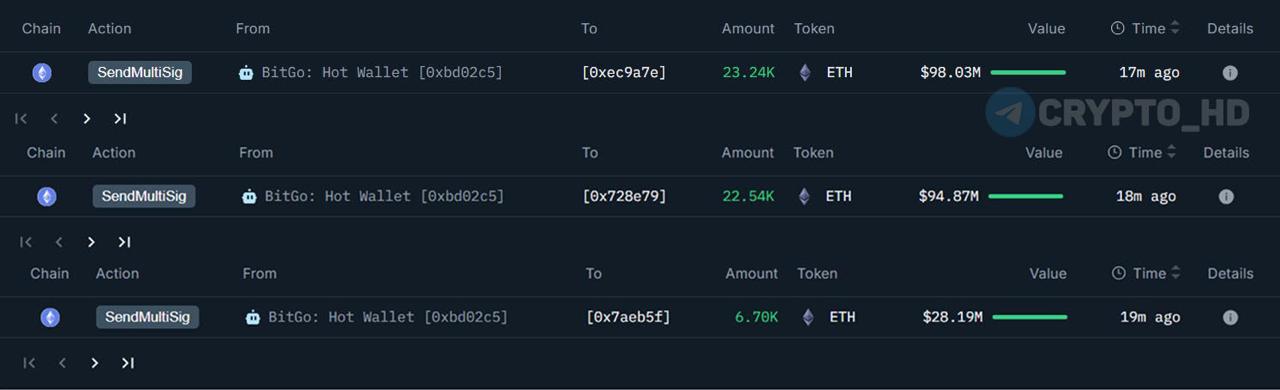This screenshot has width=1280, height=390.
Task: Sort second table by Time arrows
Action: coord(1171,153)
